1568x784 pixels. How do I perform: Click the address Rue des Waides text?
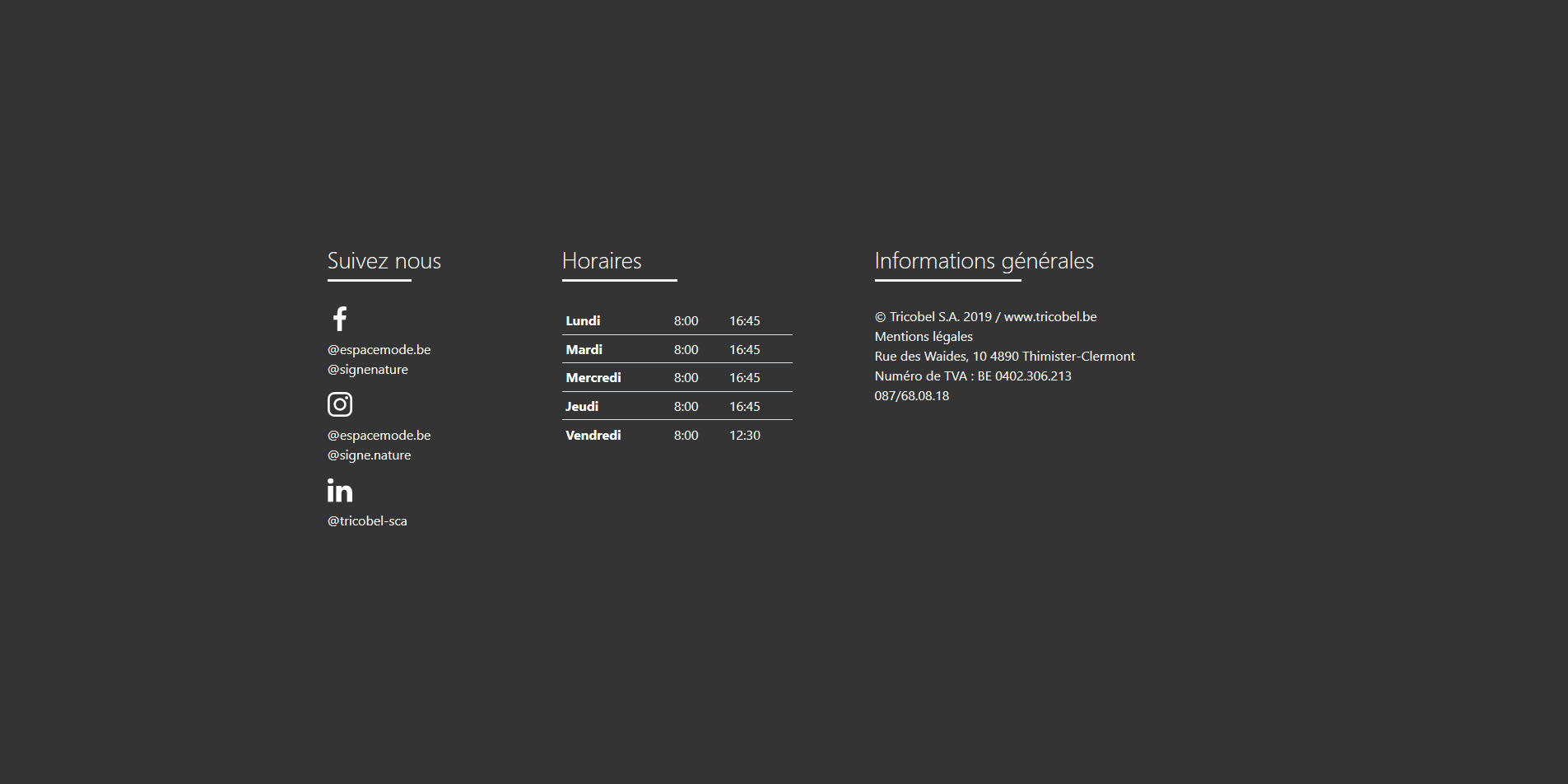click(x=1004, y=356)
